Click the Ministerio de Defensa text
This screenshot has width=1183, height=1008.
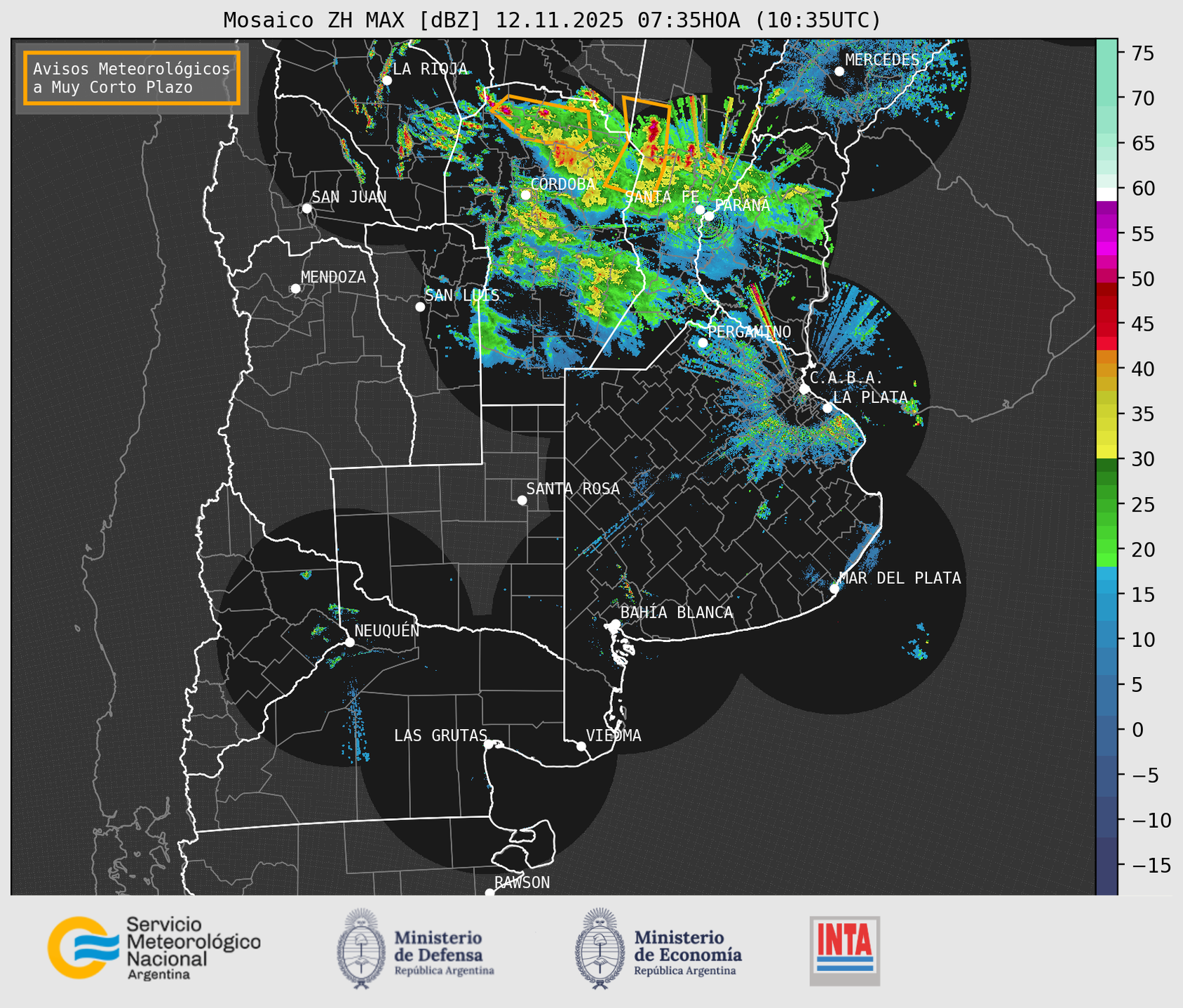(444, 951)
